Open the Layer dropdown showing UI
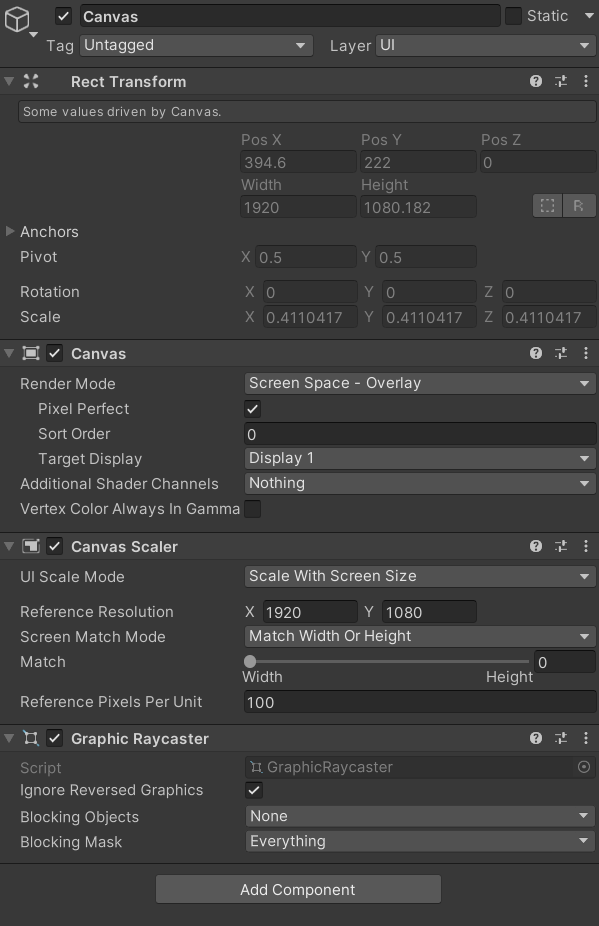The height and width of the screenshot is (926, 599). (485, 45)
